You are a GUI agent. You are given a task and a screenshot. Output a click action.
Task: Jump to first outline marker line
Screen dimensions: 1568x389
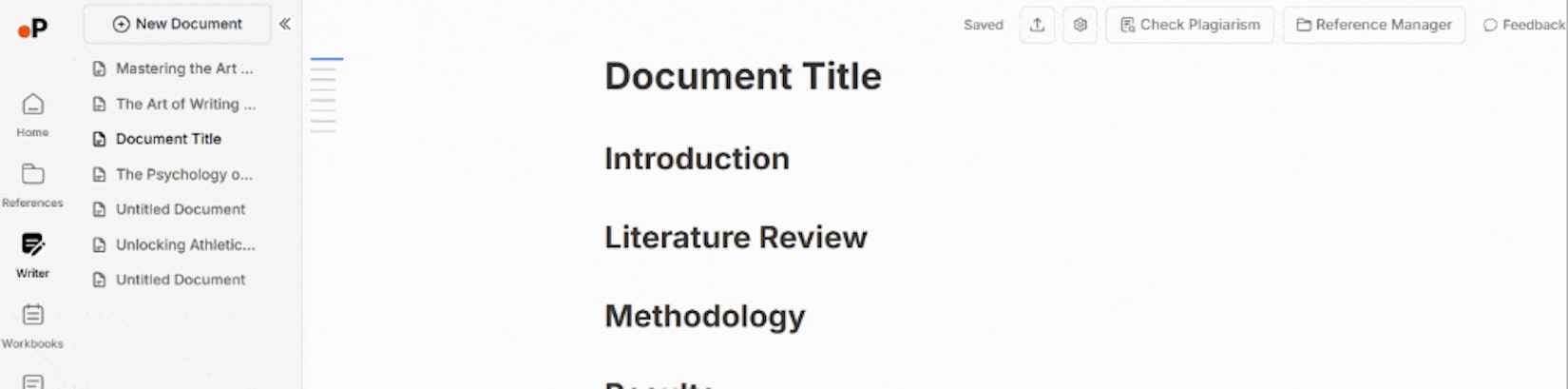pyautogui.click(x=326, y=59)
